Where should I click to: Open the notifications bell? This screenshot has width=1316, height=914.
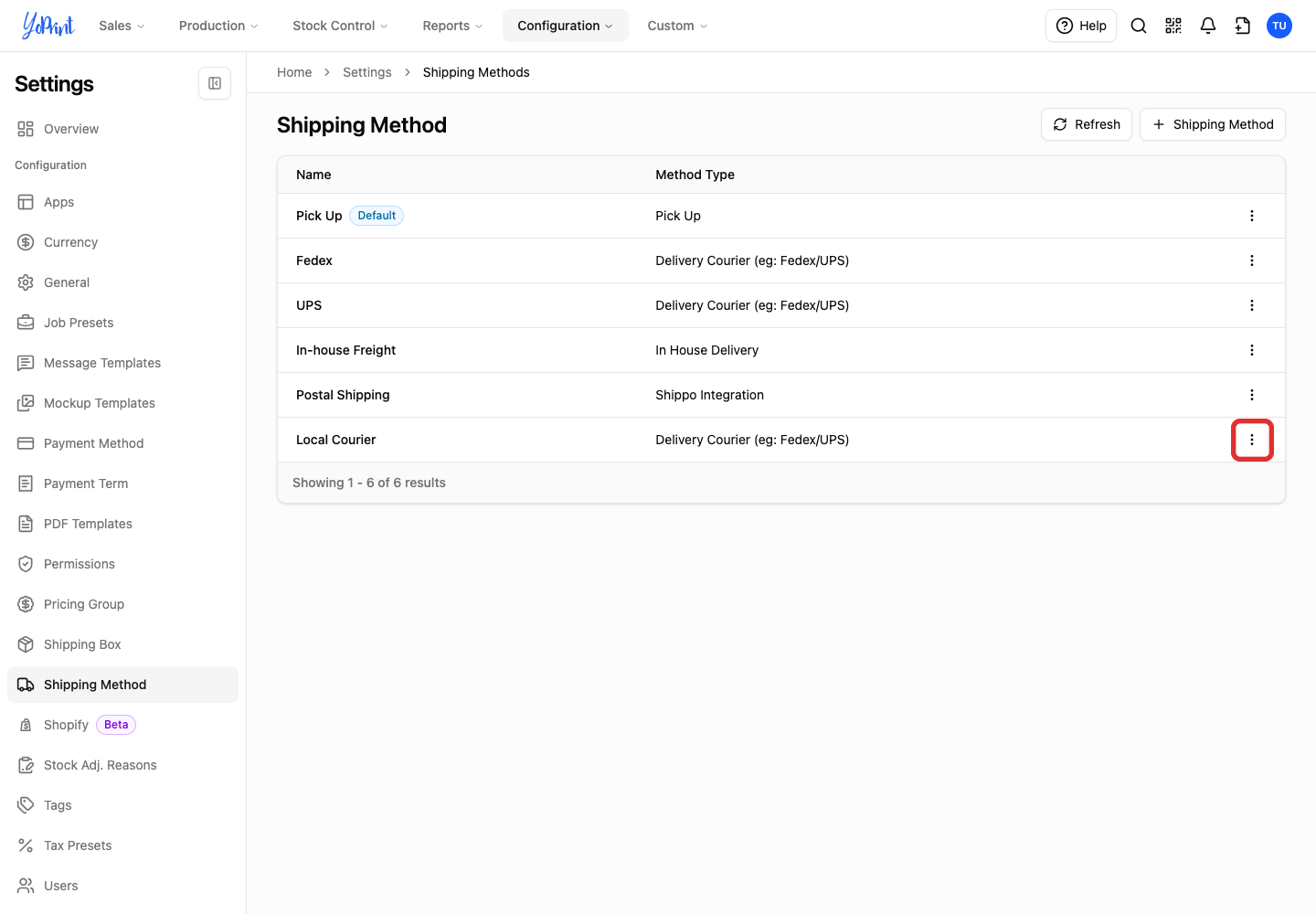(1208, 26)
